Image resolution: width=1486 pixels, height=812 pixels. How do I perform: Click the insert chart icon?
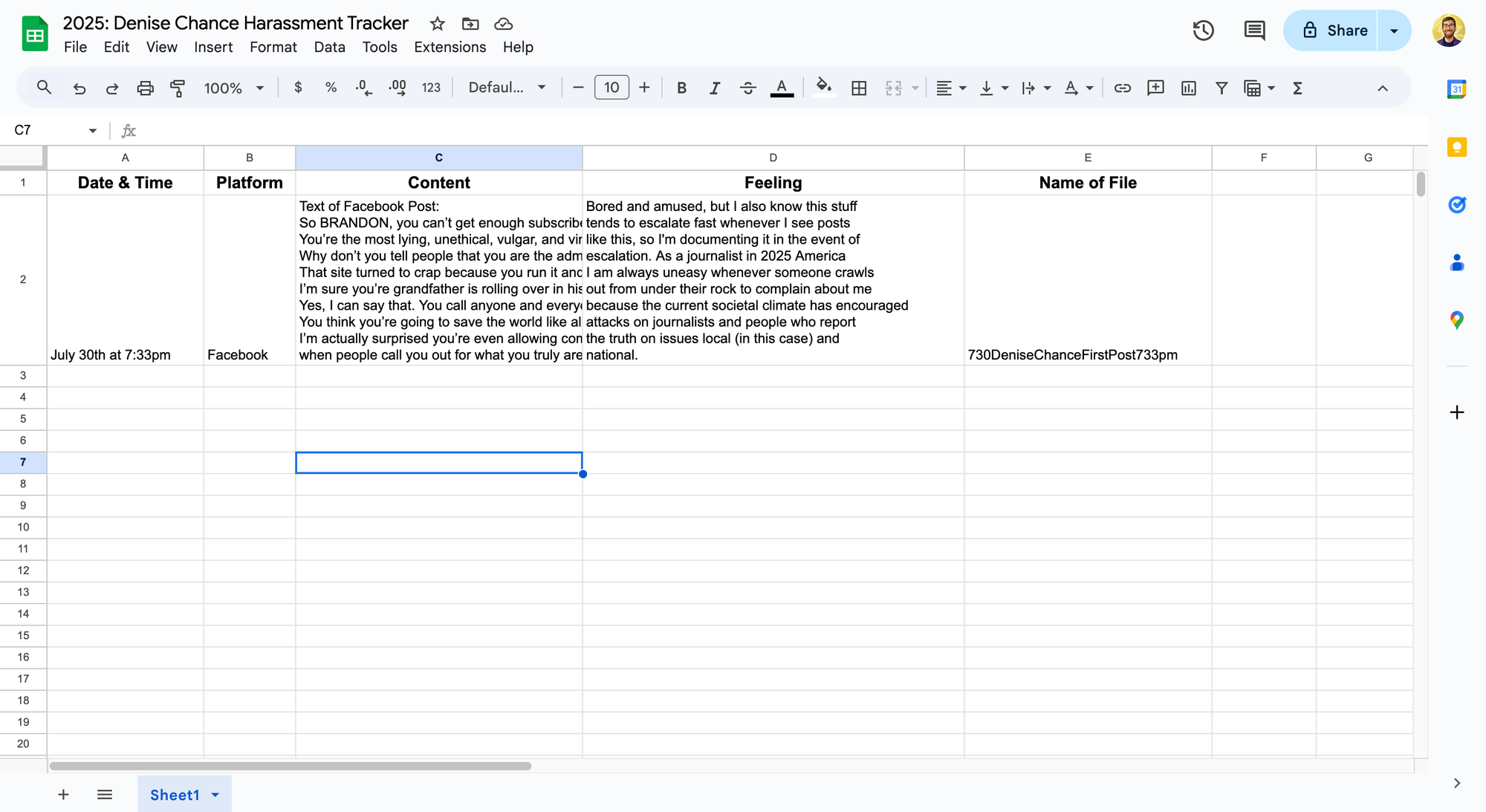pos(1188,88)
